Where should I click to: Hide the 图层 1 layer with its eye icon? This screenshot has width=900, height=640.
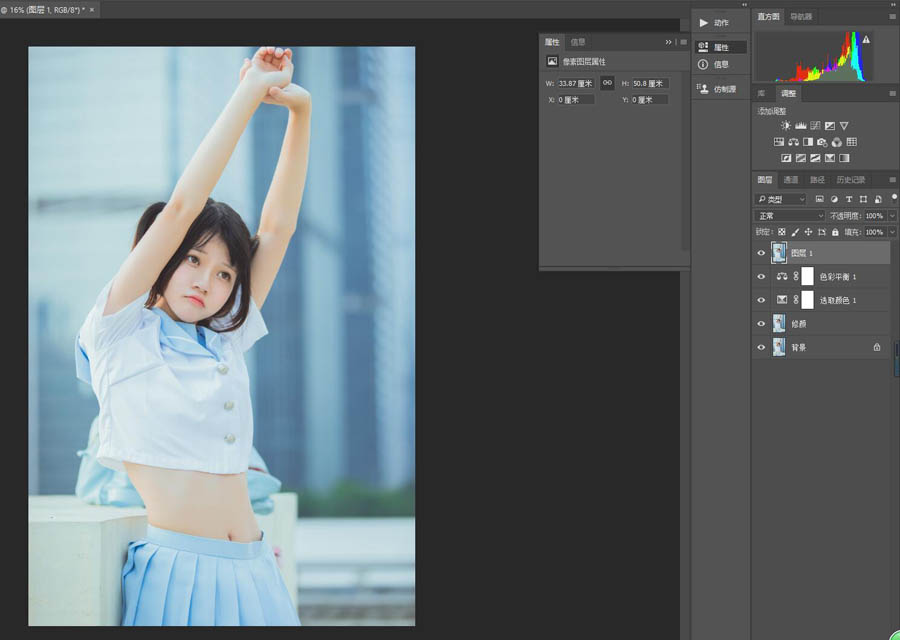[x=761, y=253]
